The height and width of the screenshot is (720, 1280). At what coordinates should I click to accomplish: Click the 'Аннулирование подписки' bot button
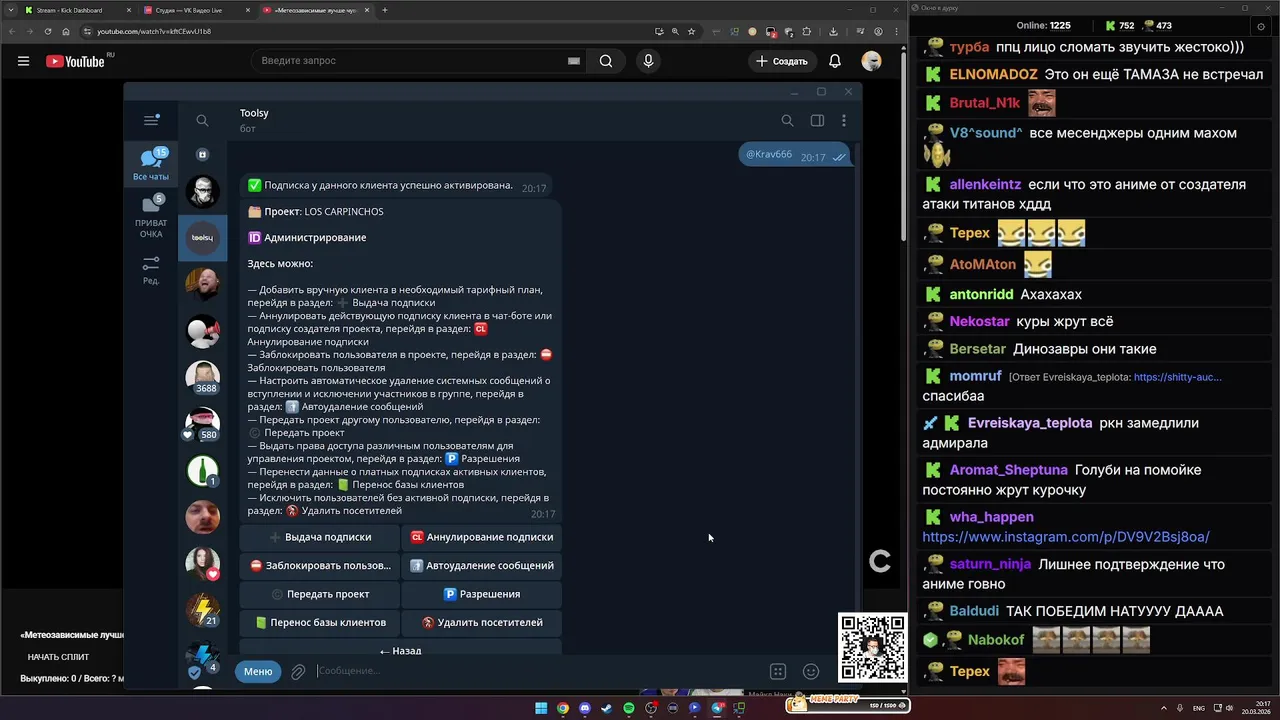click(482, 537)
